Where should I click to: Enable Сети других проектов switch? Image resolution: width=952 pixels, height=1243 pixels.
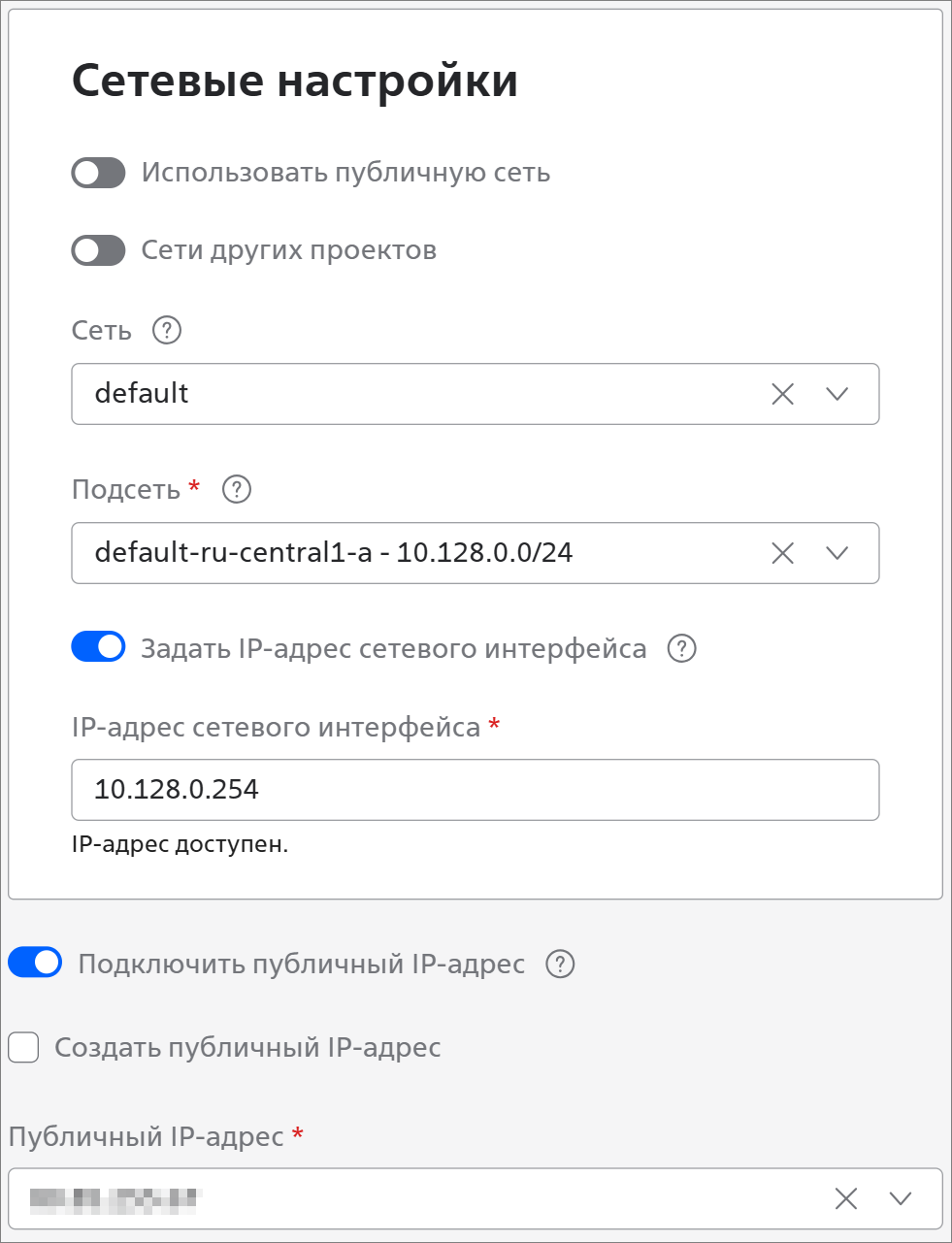point(99,250)
